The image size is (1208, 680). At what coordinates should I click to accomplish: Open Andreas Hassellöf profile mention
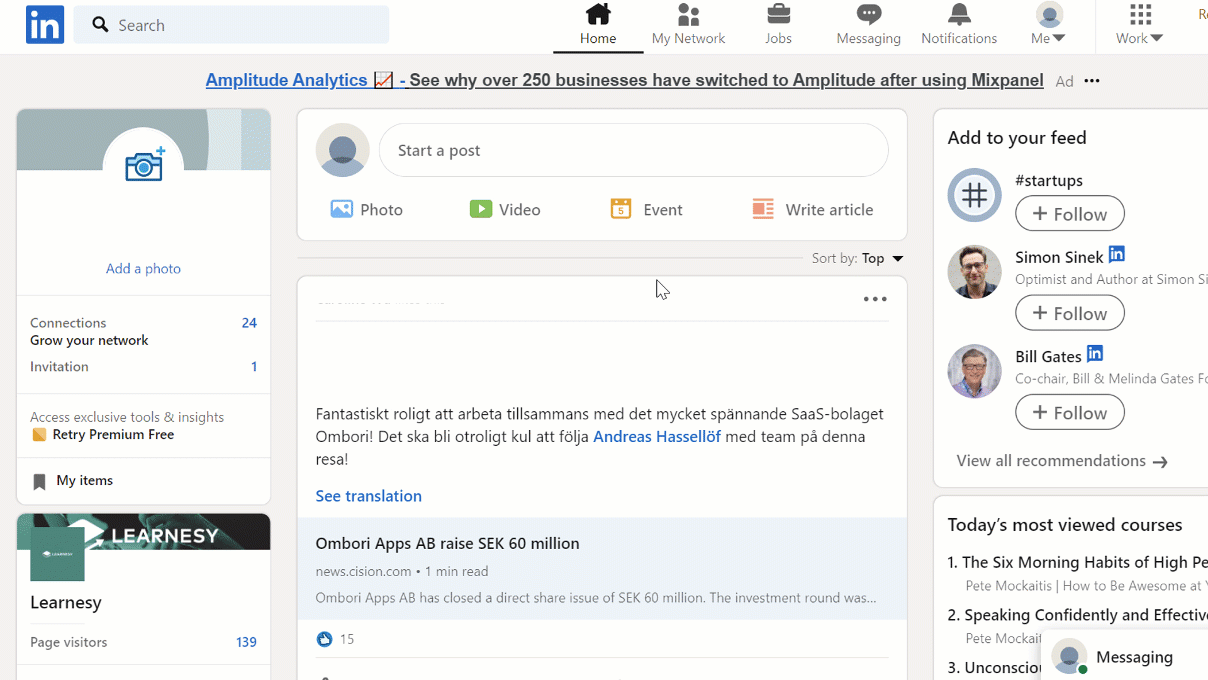[x=657, y=436]
